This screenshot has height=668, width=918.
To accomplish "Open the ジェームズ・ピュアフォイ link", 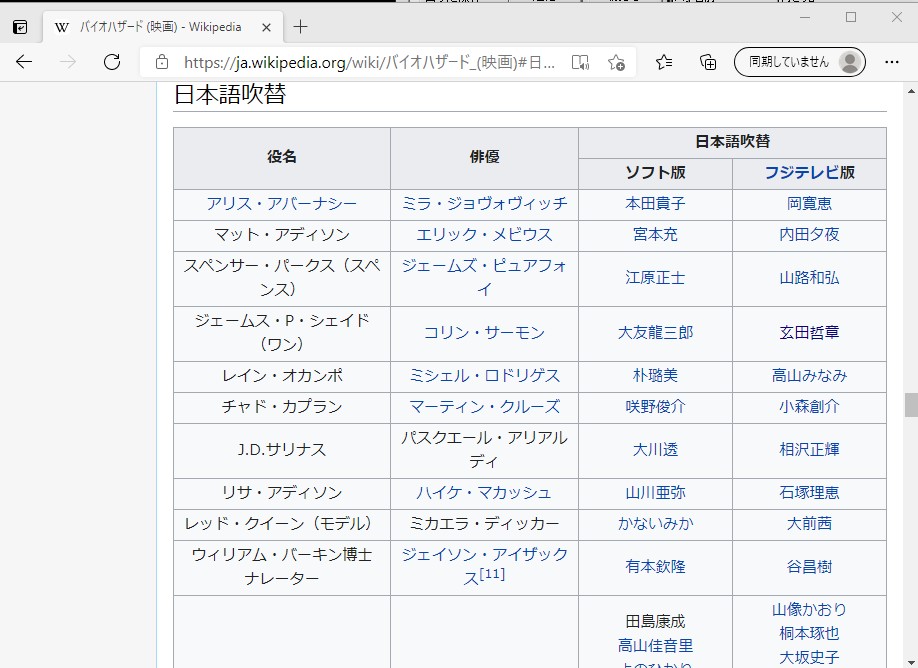I will [x=484, y=278].
